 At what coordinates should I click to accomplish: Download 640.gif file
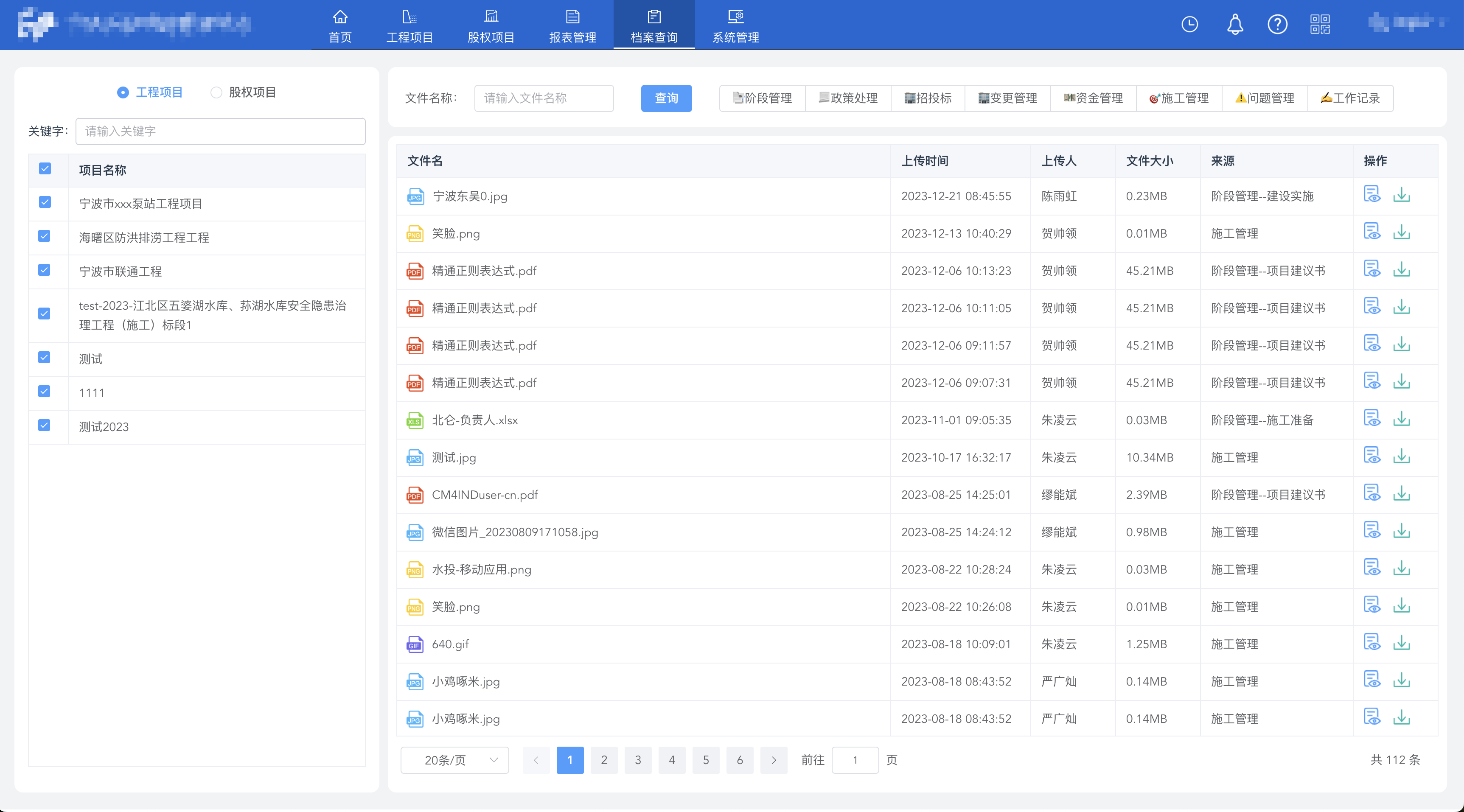1402,643
